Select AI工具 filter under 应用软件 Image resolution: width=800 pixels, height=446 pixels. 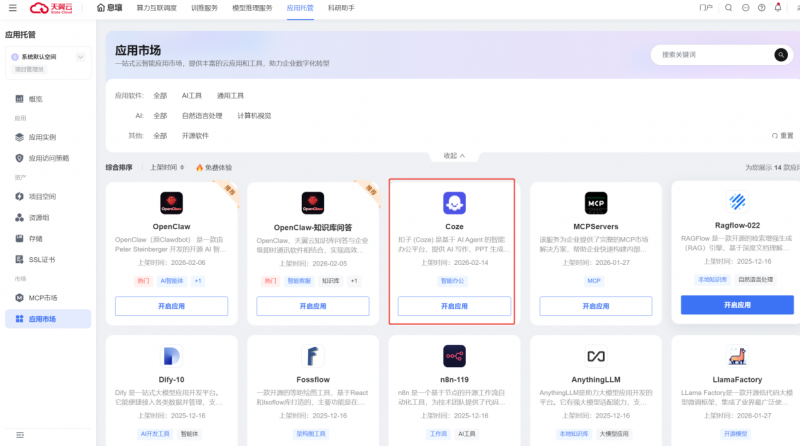tap(192, 96)
